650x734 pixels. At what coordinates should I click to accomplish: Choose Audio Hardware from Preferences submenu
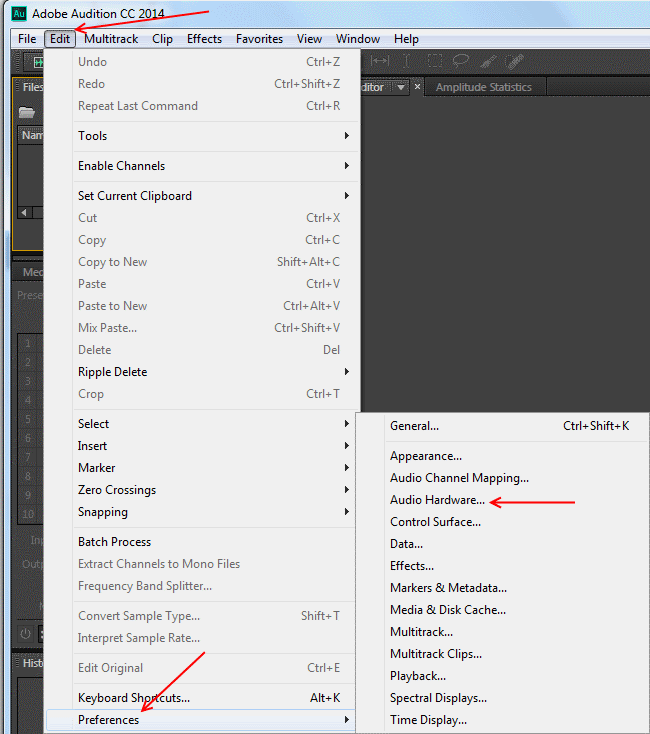click(437, 500)
